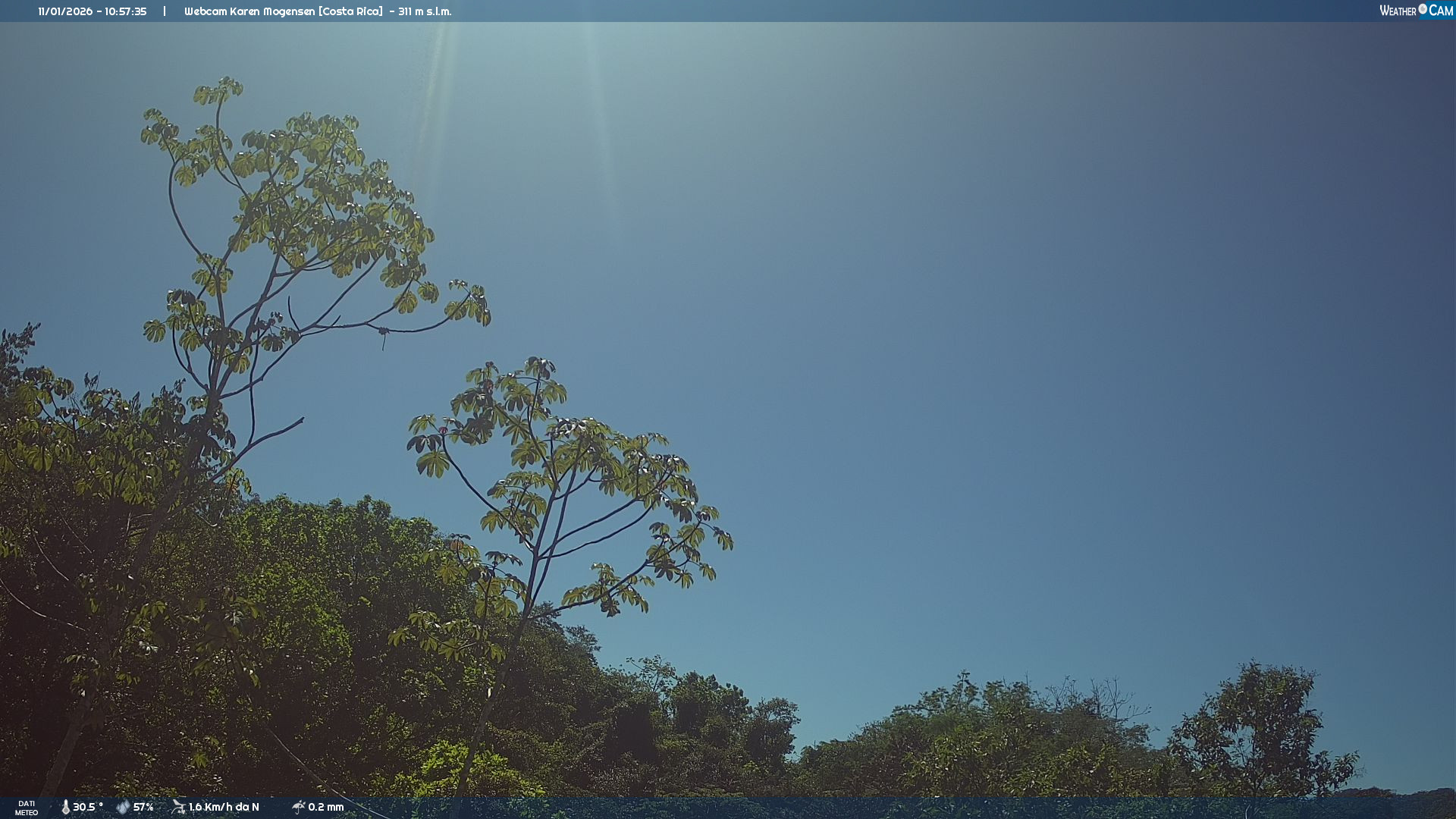The image size is (1456, 819).
Task: Click the tallest tree's top leaves
Action: (x=218, y=91)
